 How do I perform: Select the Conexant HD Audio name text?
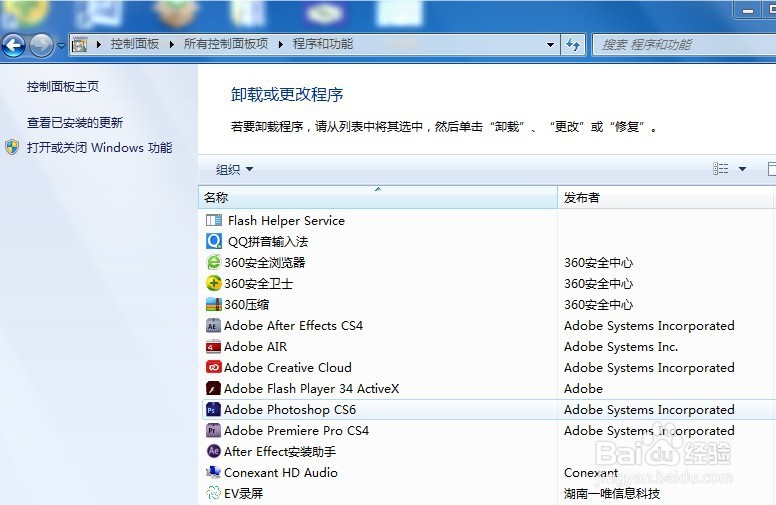(281, 473)
